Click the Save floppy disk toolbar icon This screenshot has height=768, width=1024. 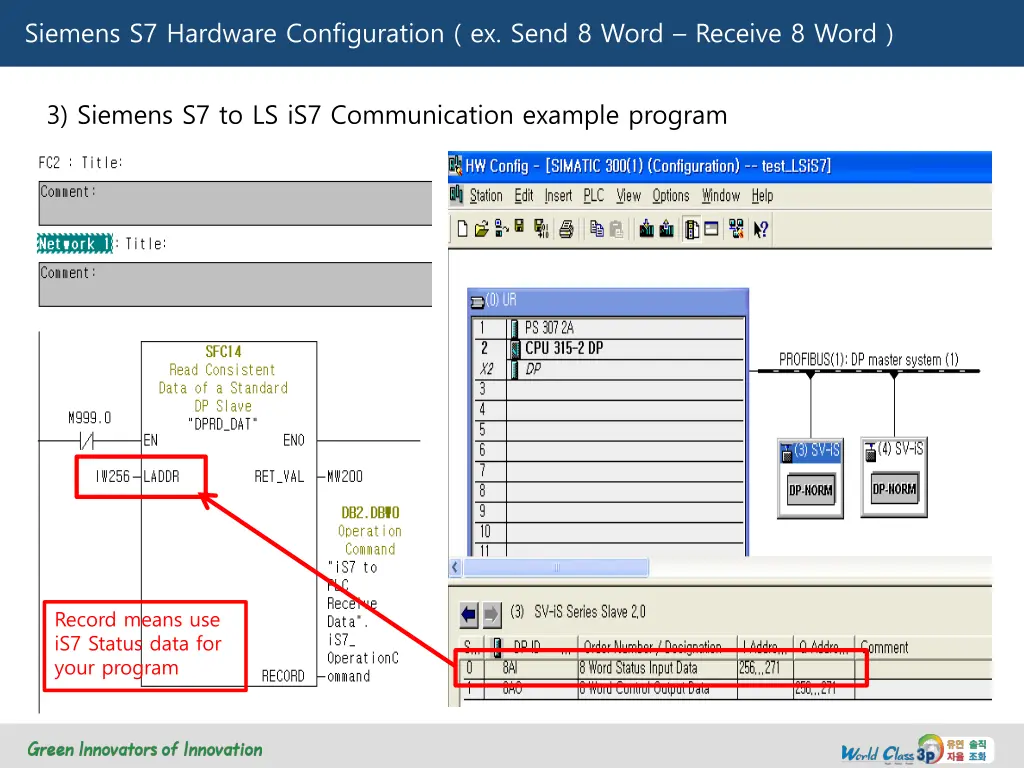[519, 227]
